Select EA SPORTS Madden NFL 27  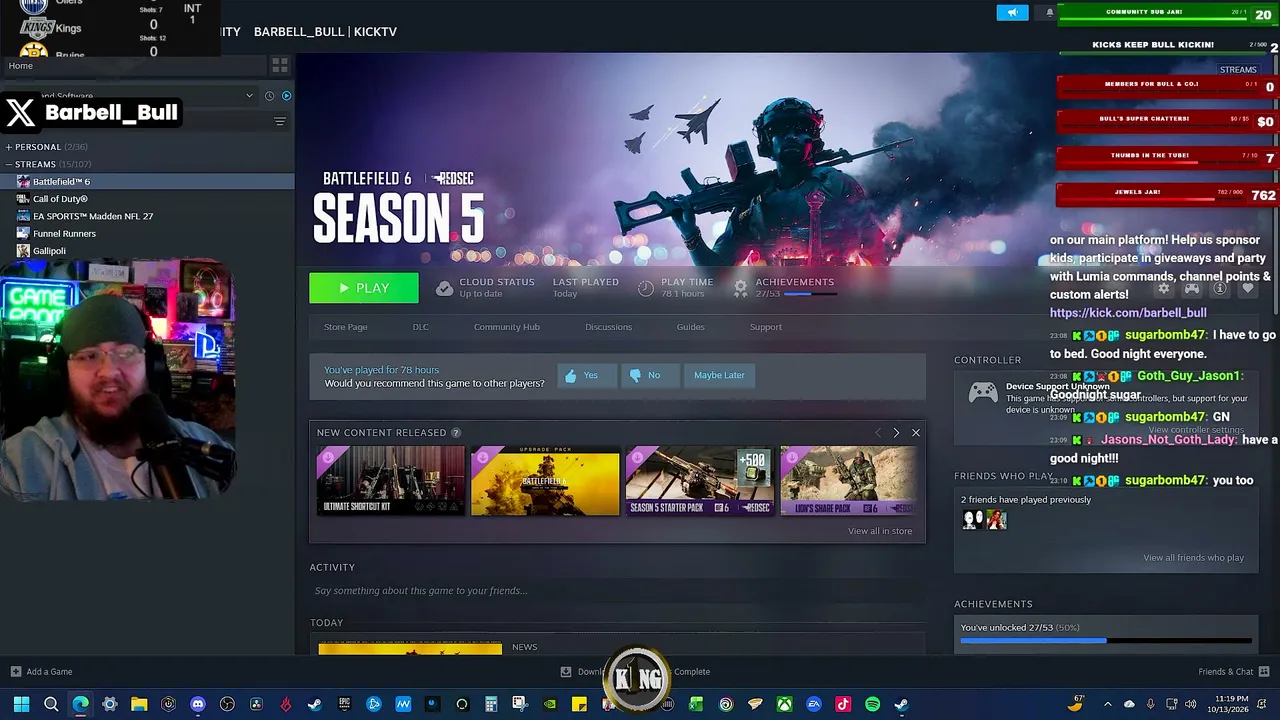93,216
